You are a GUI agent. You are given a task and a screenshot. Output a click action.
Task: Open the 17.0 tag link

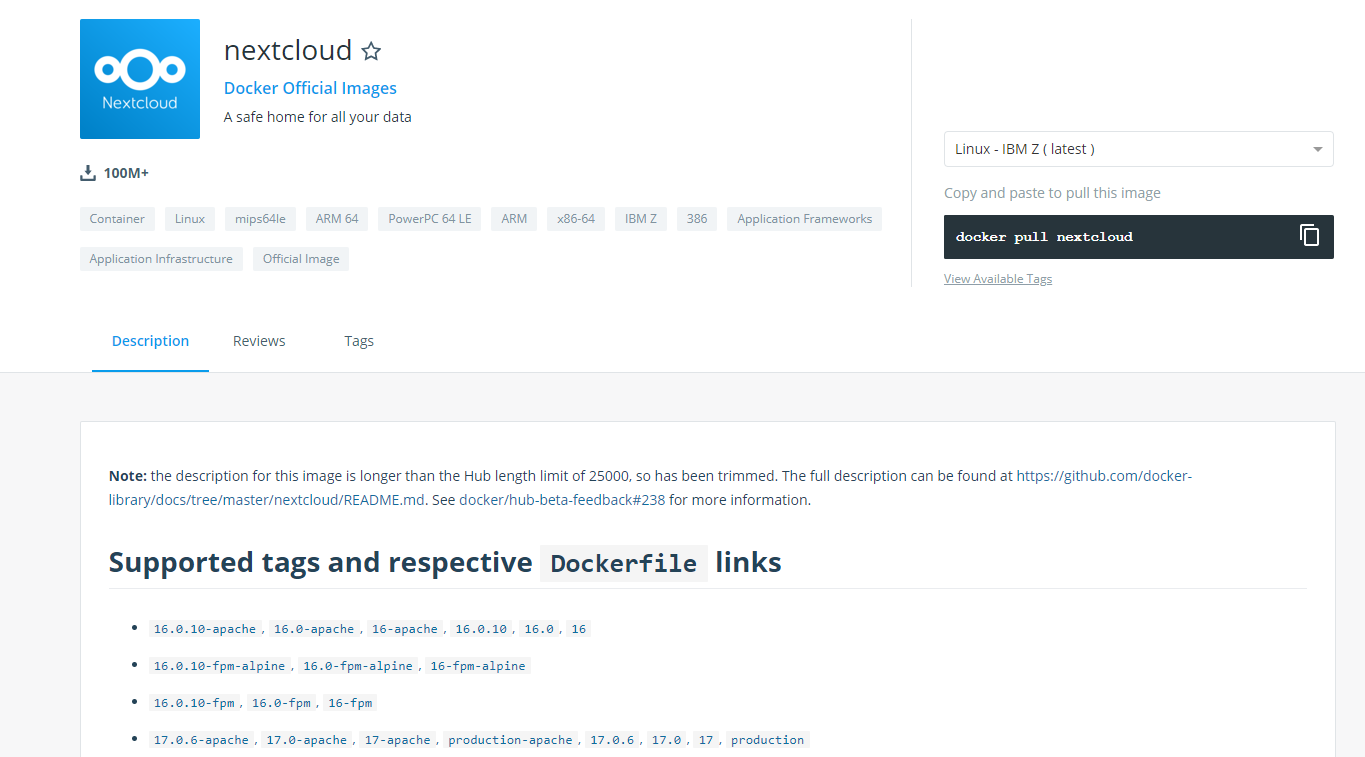(666, 740)
